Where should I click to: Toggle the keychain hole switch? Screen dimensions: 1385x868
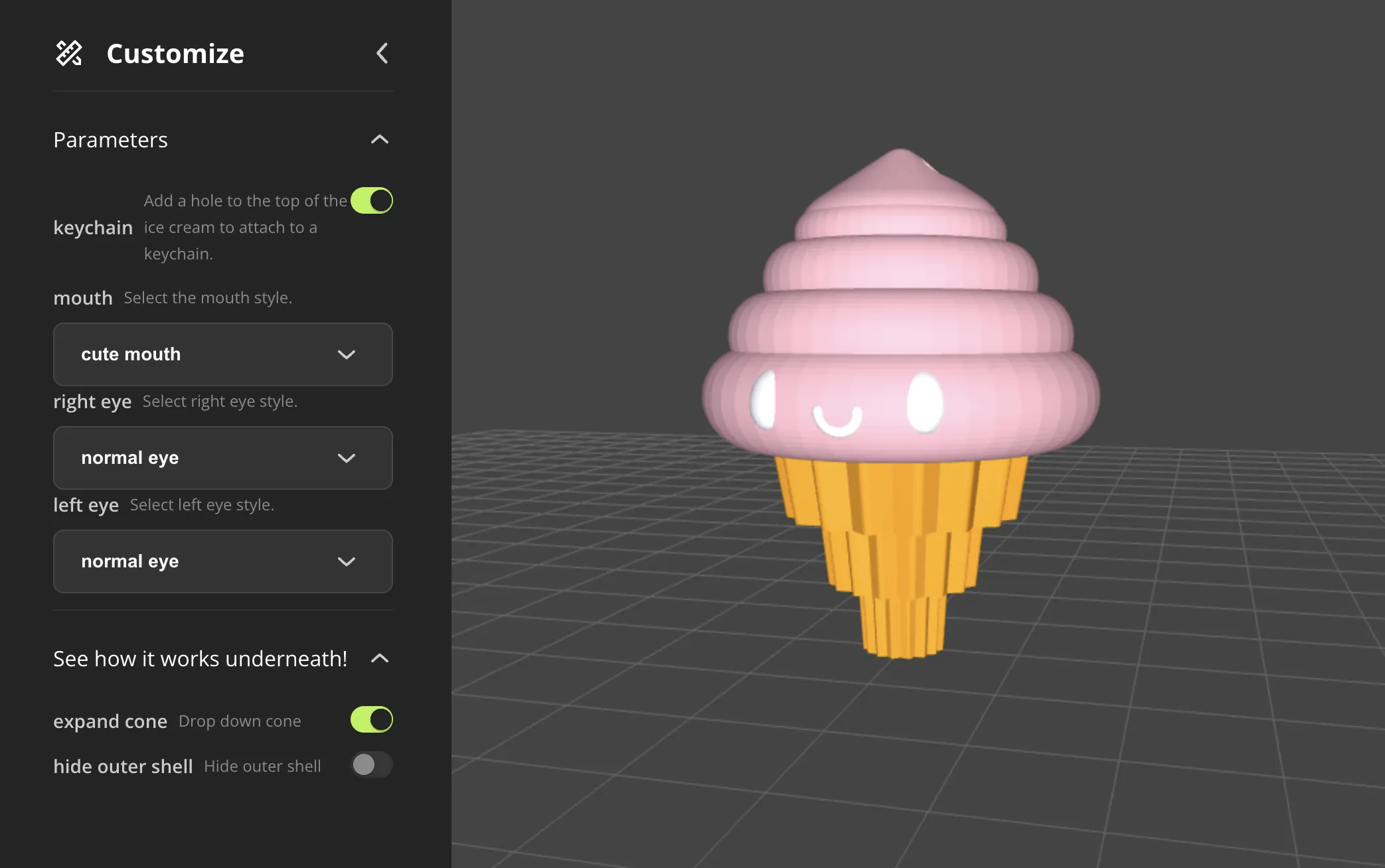pyautogui.click(x=372, y=200)
